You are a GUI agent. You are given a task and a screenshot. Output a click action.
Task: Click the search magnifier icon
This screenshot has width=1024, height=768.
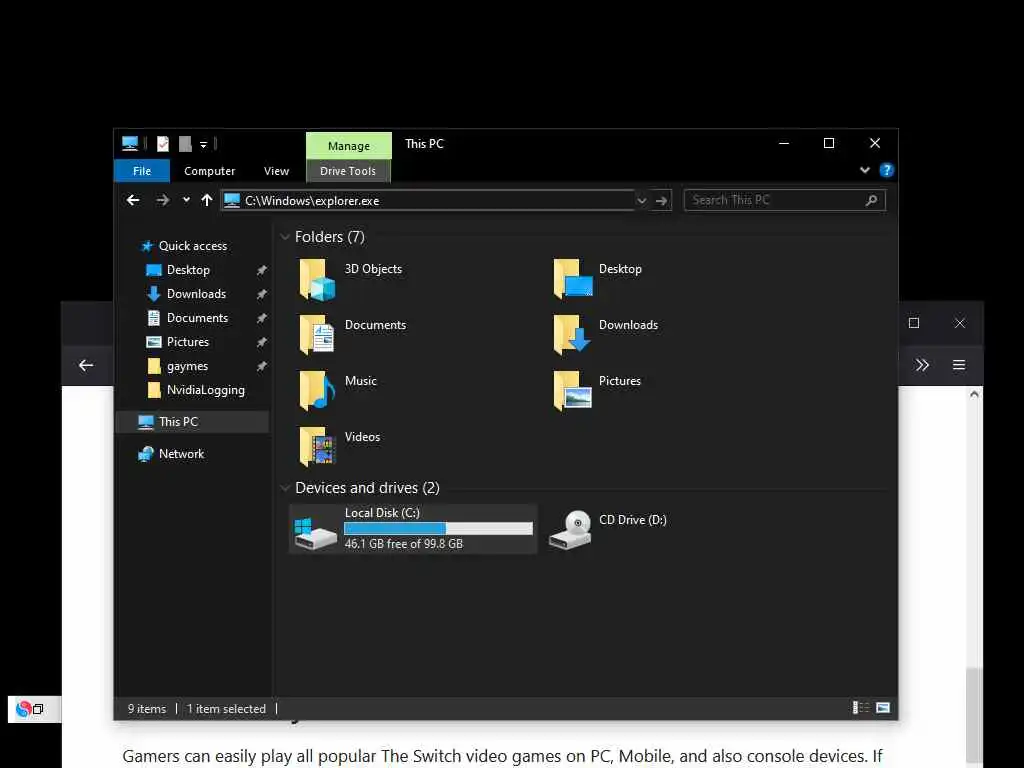871,200
